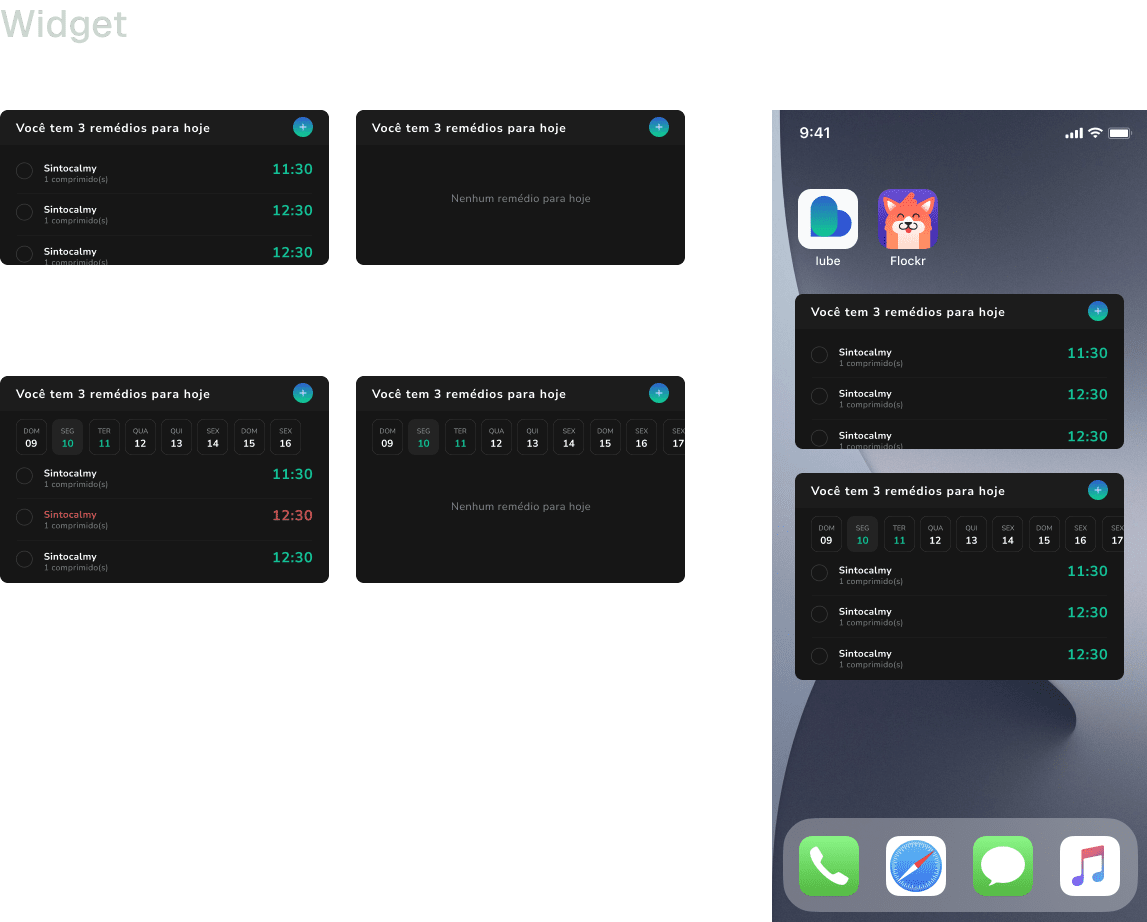1147x922 pixels.
Task: Open the Phone app in the dock
Action: [x=828, y=866]
